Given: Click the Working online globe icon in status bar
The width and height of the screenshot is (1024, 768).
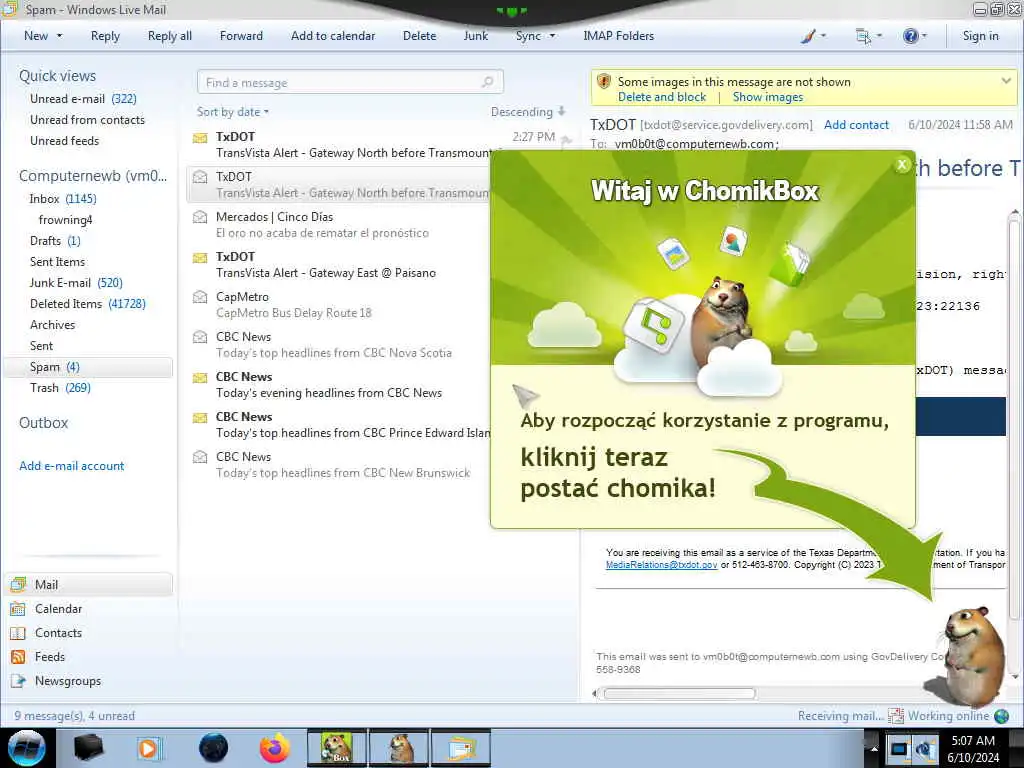Looking at the screenshot, I should (1001, 716).
